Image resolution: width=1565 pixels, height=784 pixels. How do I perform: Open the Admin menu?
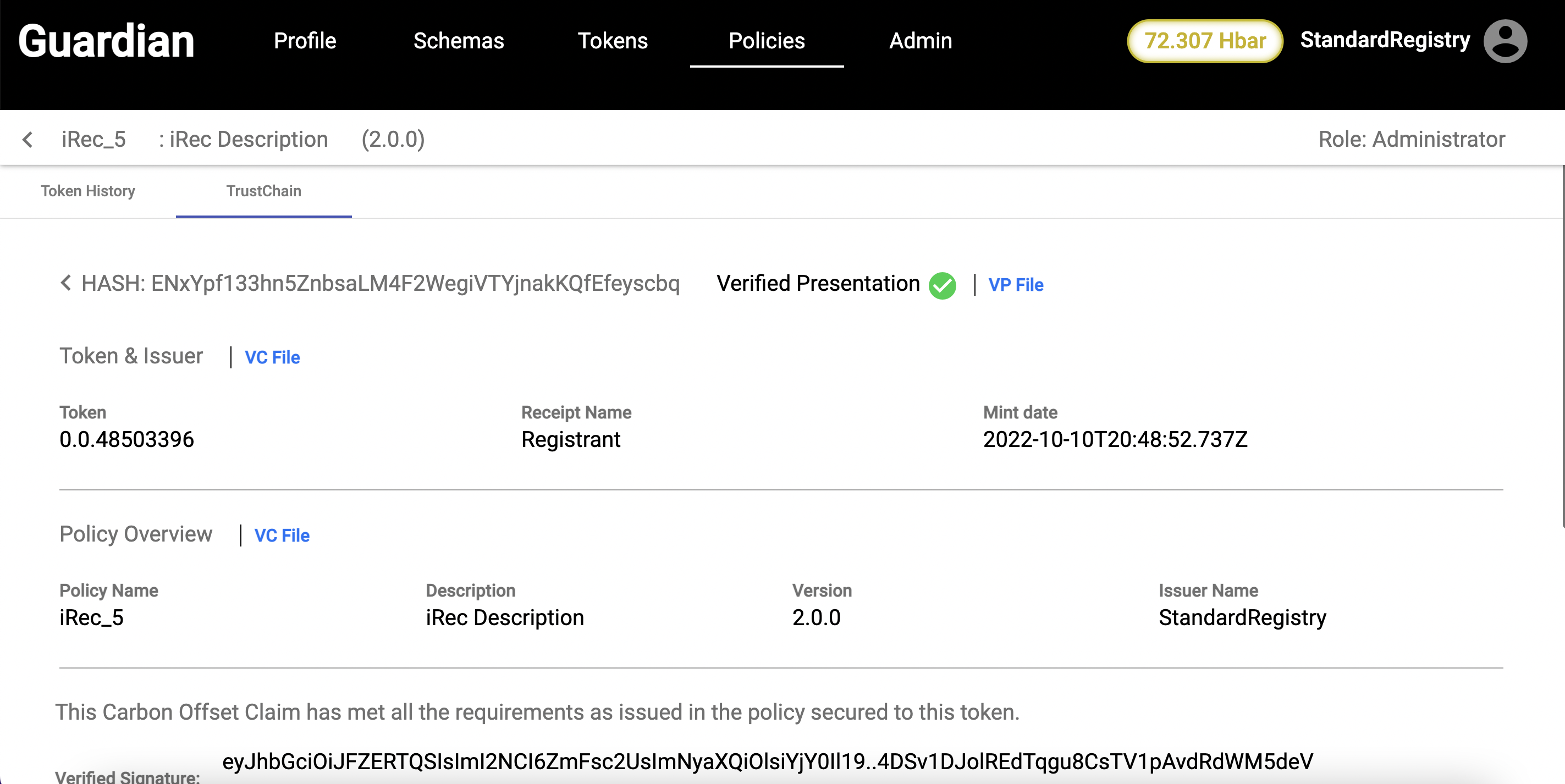pyautogui.click(x=921, y=41)
